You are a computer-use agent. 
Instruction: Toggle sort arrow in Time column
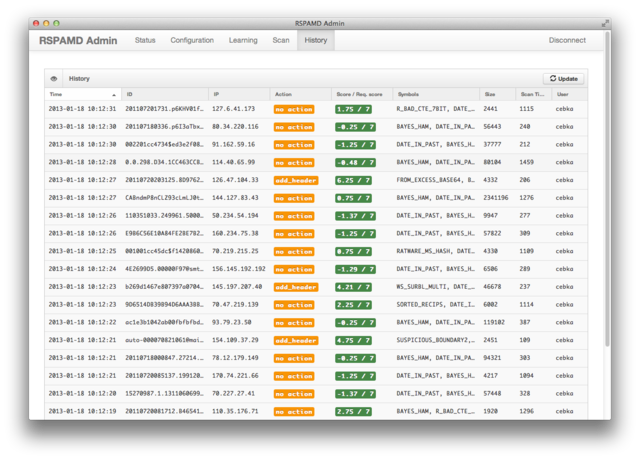tap(114, 95)
